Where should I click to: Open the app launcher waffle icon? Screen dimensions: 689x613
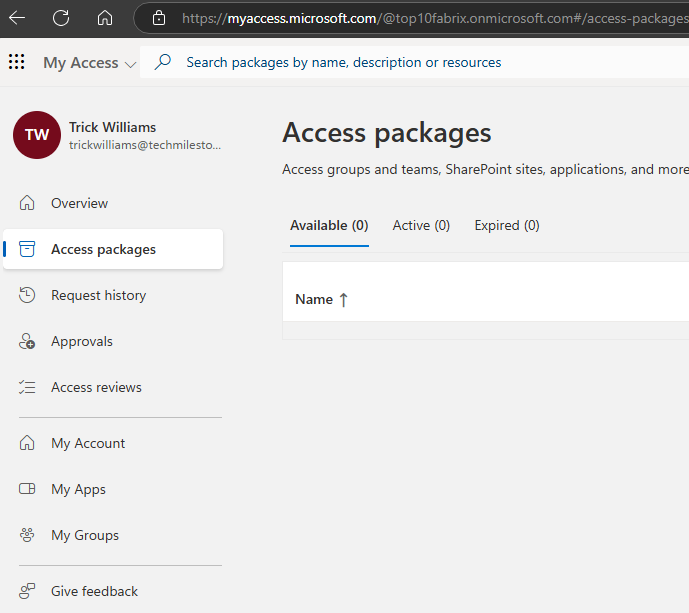(17, 62)
